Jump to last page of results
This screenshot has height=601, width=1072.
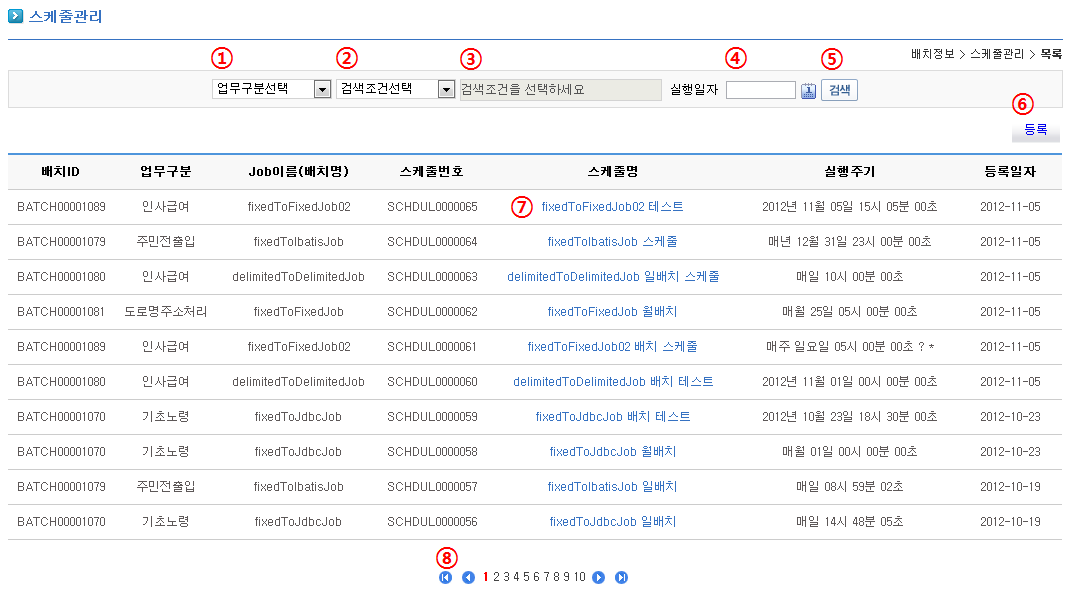tap(621, 577)
